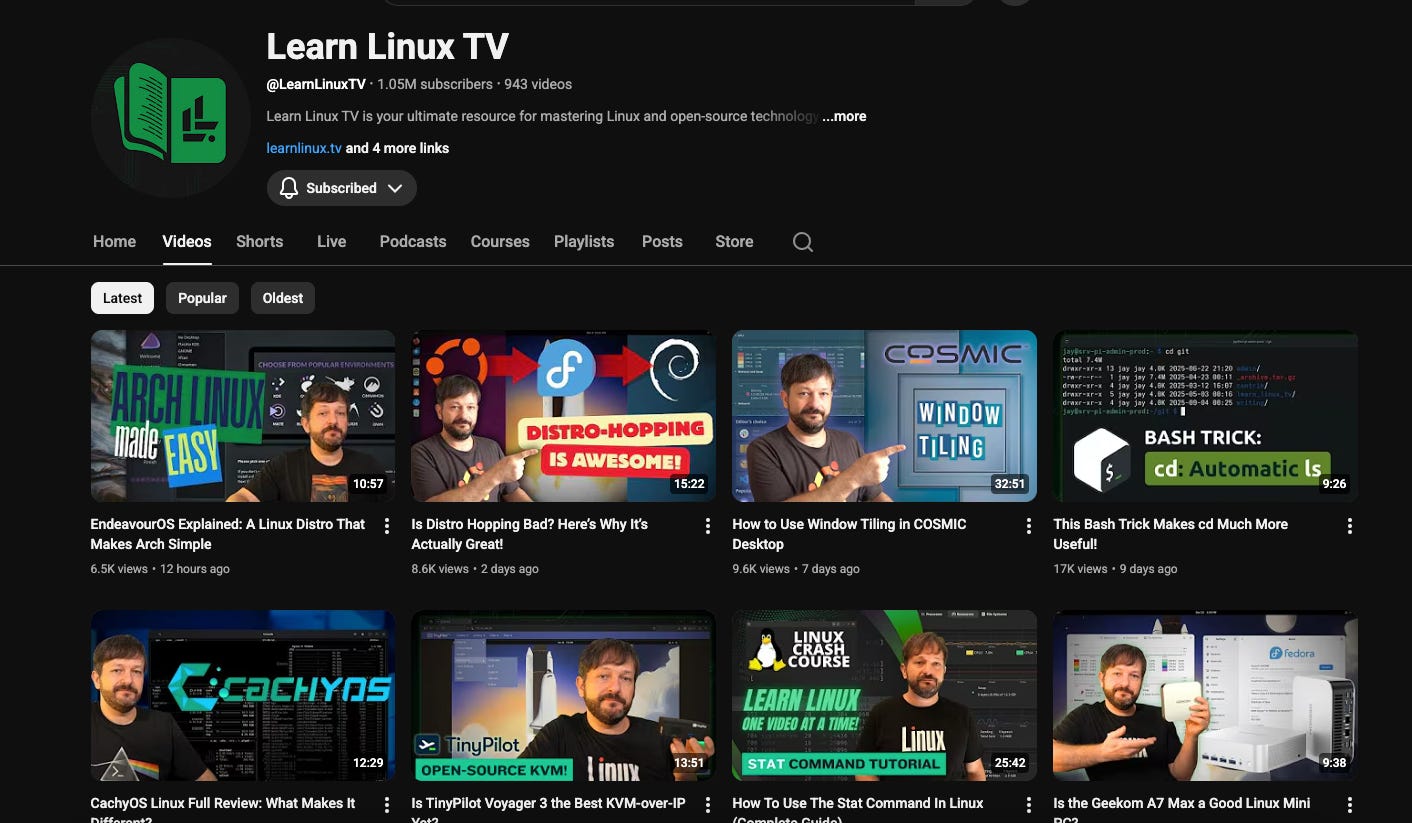Open options menu for Geekom A7 Max video
This screenshot has height=823, width=1412.
pos(1350,805)
